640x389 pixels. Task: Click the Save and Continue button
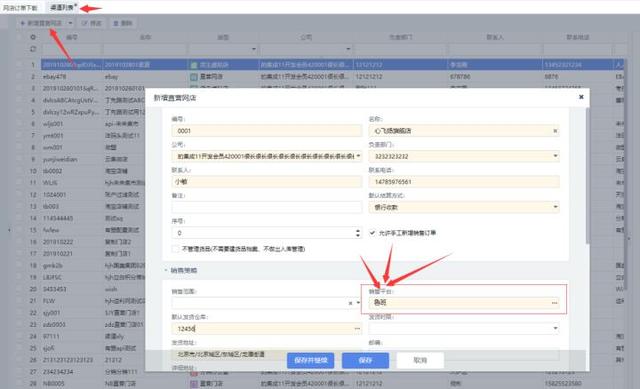(x=311, y=360)
